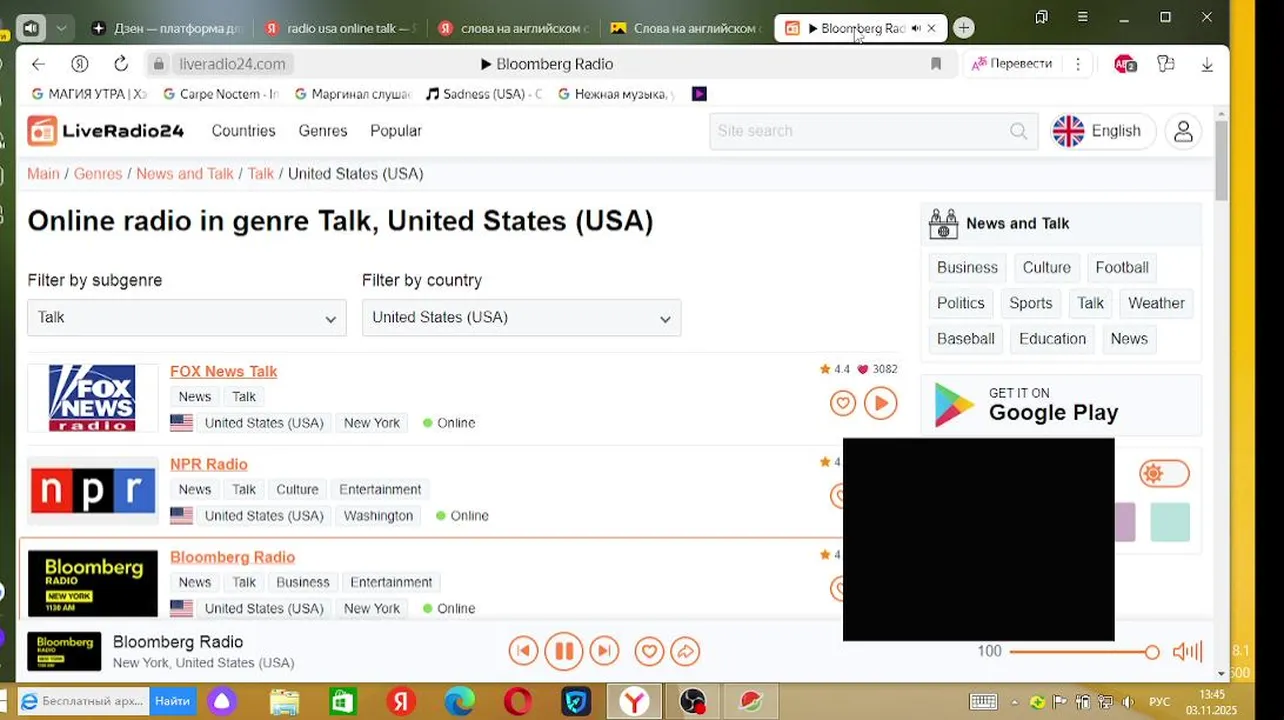Image resolution: width=1284 pixels, height=720 pixels.
Task: Click the Перевести translate button
Action: click(1011, 64)
